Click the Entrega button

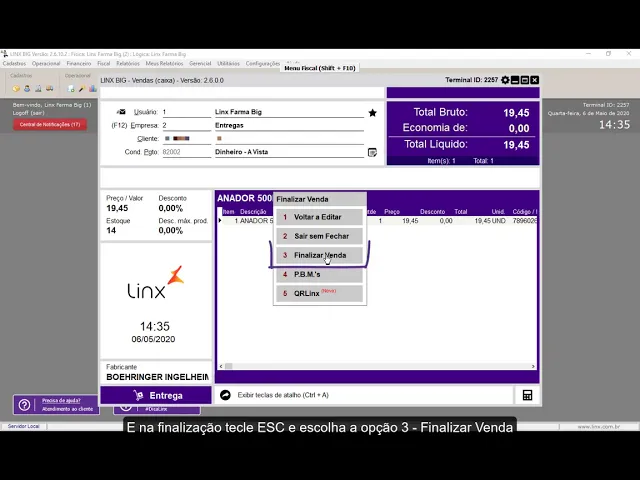(156, 396)
